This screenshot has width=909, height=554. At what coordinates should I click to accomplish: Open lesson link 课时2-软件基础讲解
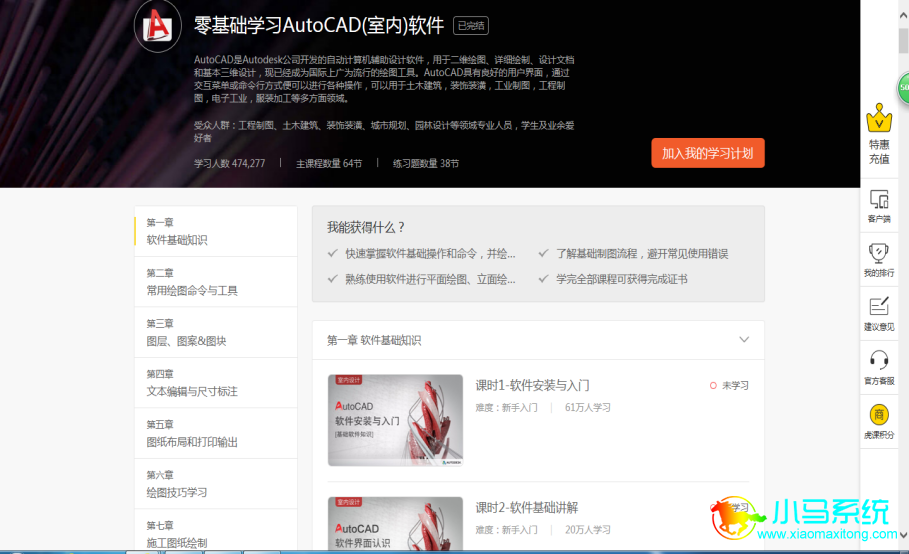(x=526, y=508)
